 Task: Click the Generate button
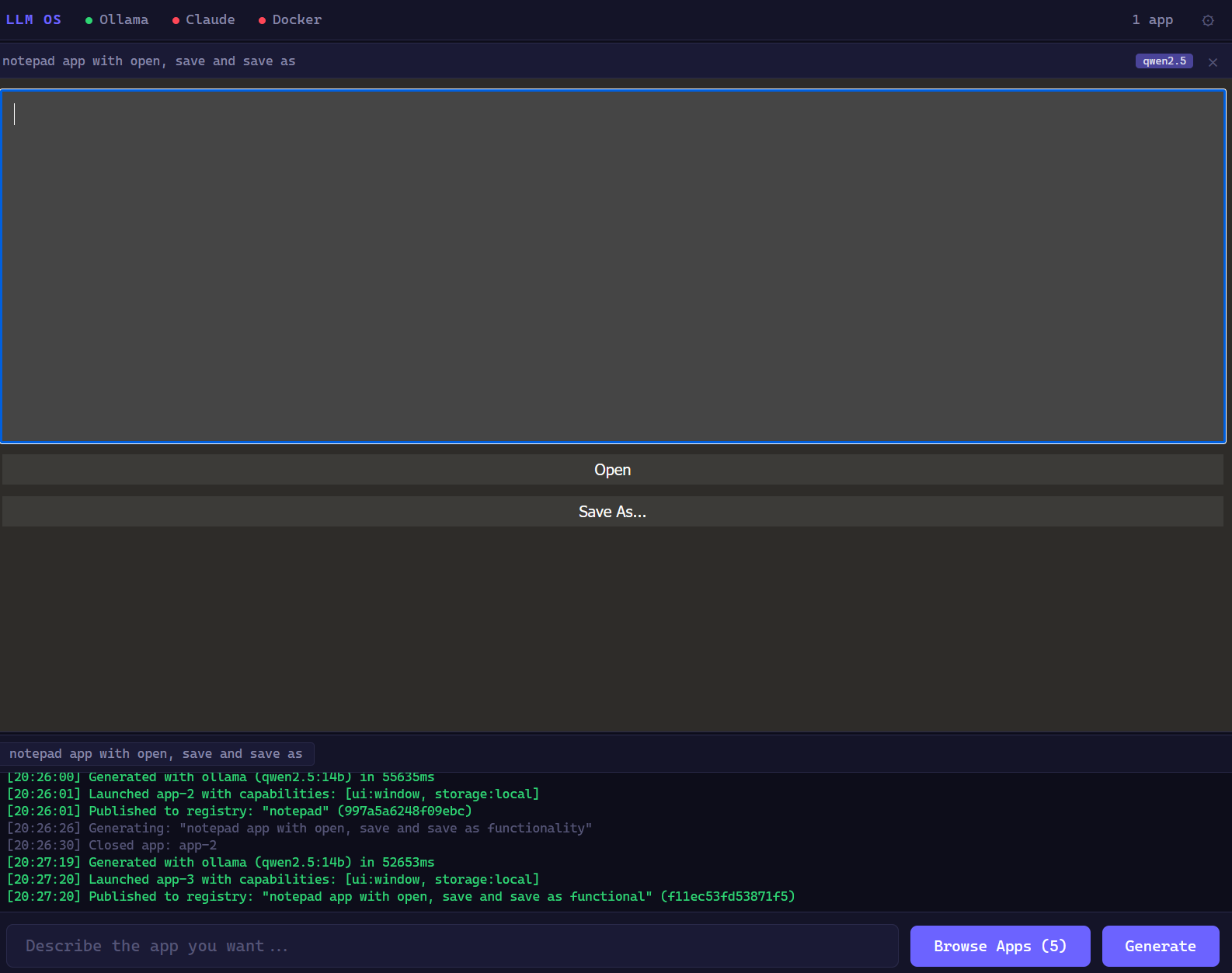1161,946
